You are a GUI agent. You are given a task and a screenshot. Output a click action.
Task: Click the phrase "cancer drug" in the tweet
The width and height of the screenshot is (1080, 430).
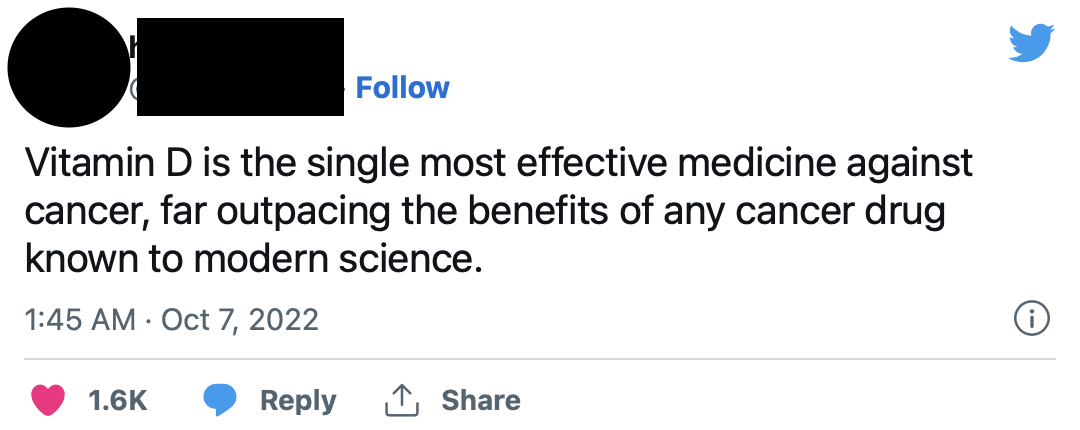[x=856, y=211]
